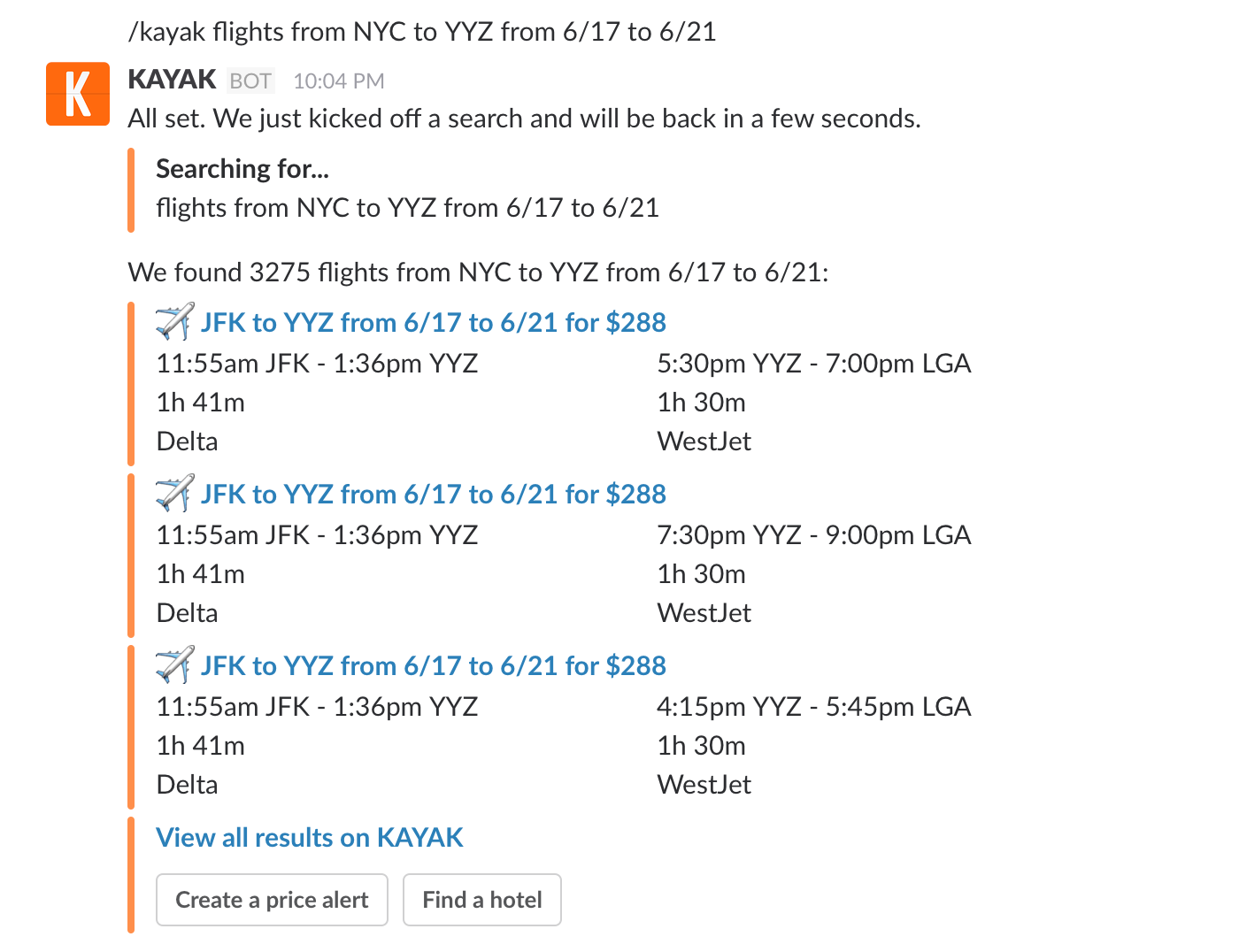Open third JFK to YYZ $288 link
The image size is (1239, 952).
pos(433,665)
